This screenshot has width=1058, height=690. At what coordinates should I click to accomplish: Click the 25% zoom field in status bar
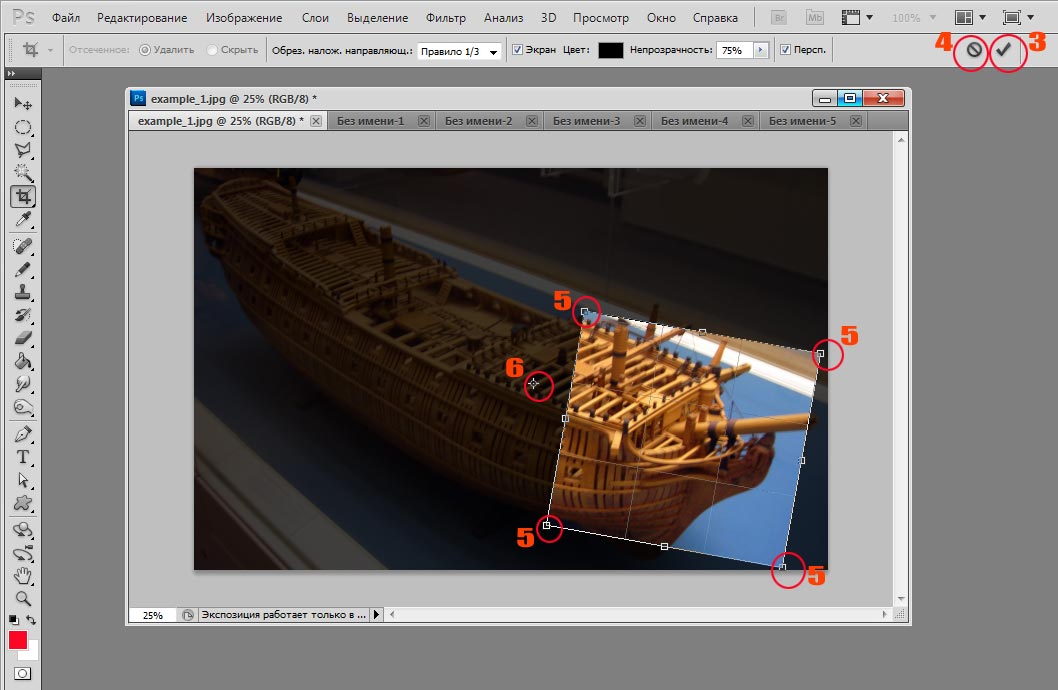(152, 615)
